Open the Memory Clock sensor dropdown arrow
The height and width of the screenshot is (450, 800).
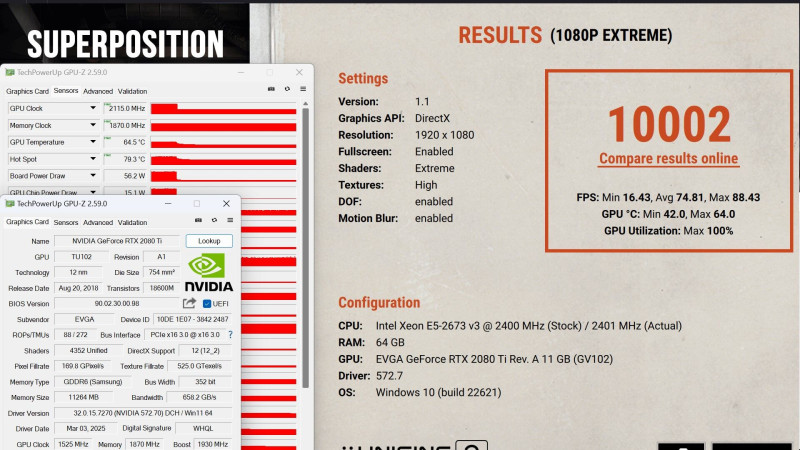coord(93,125)
